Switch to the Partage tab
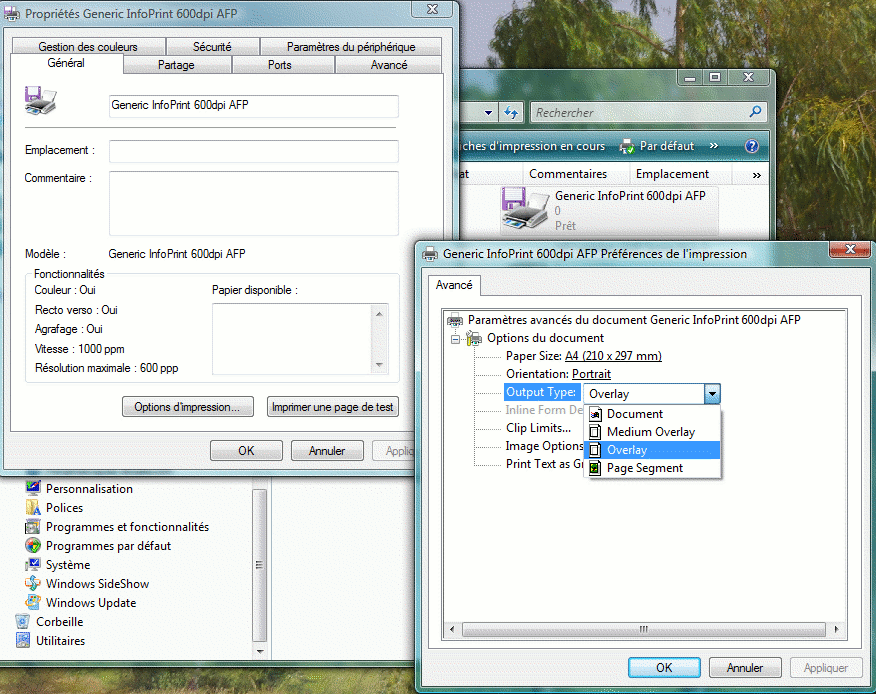876x694 pixels. 176,65
